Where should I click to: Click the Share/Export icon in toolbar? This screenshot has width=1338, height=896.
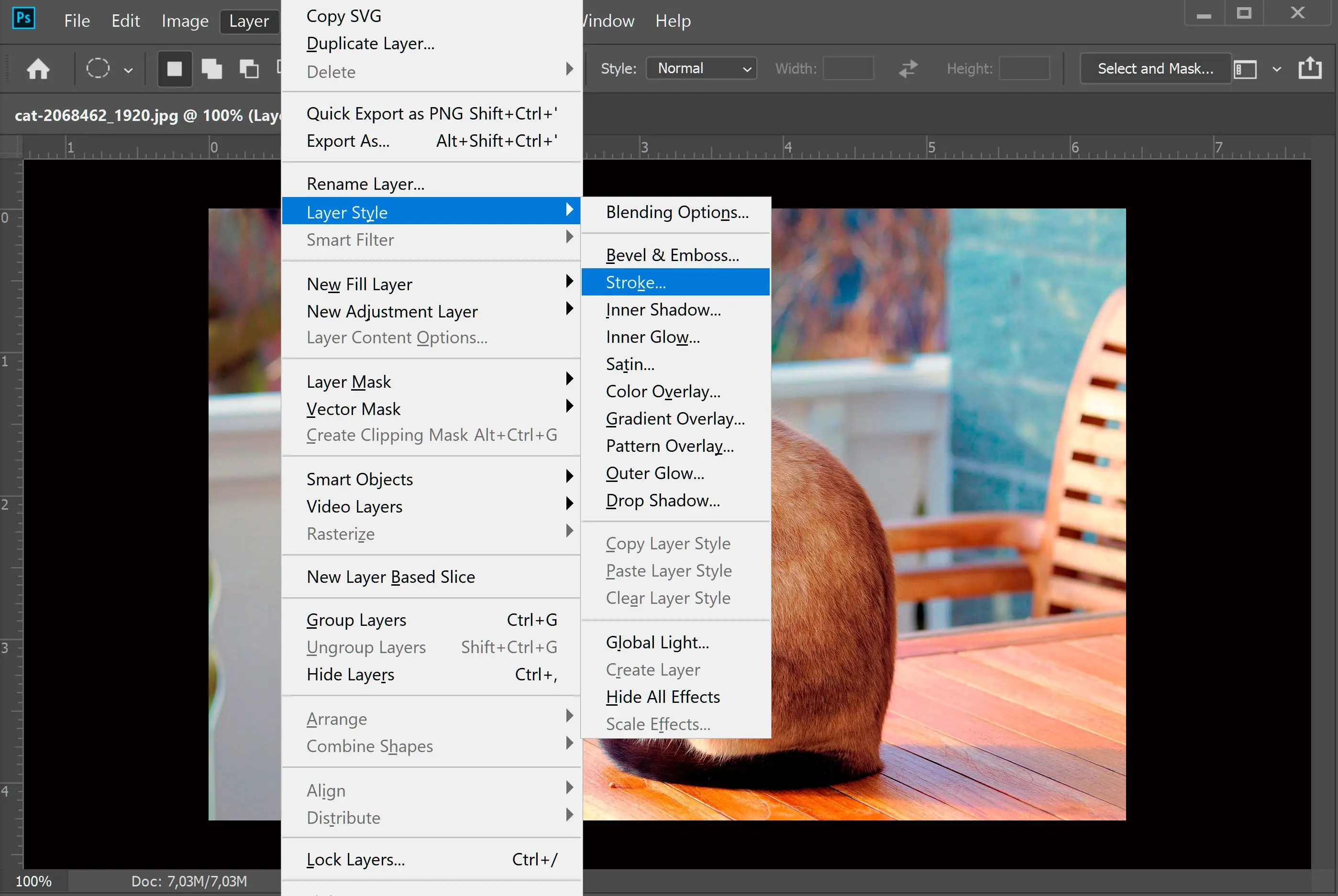pos(1312,68)
